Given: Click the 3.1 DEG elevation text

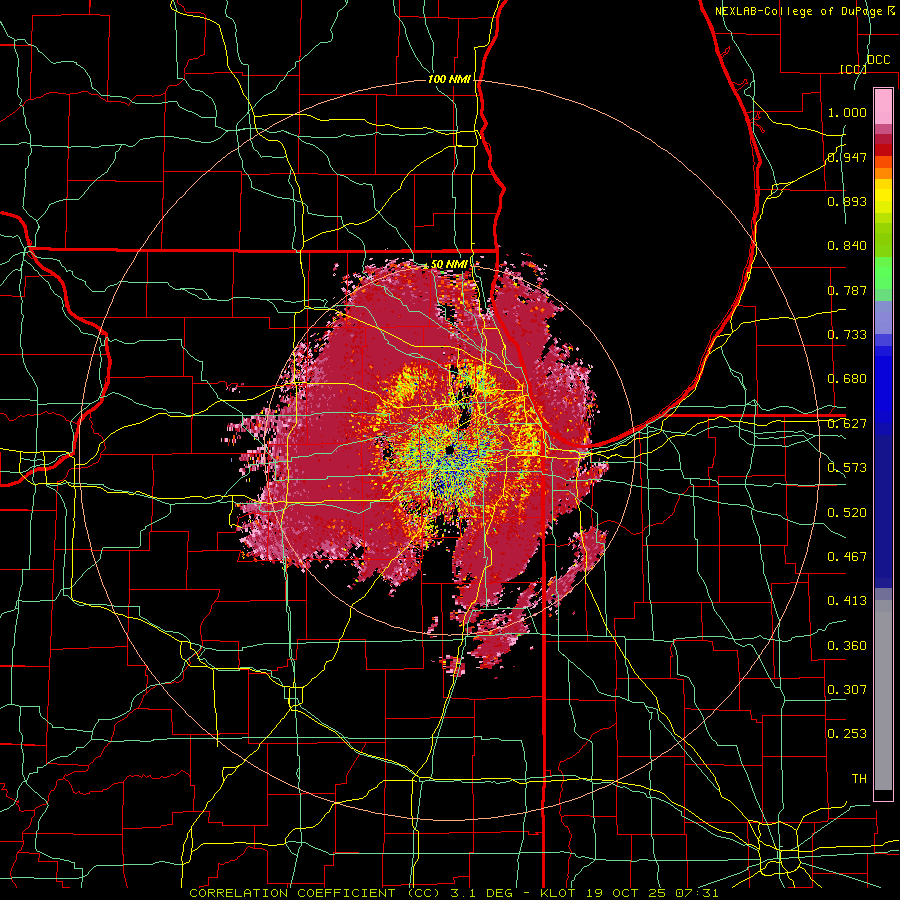Looking at the screenshot, I should (482, 893).
